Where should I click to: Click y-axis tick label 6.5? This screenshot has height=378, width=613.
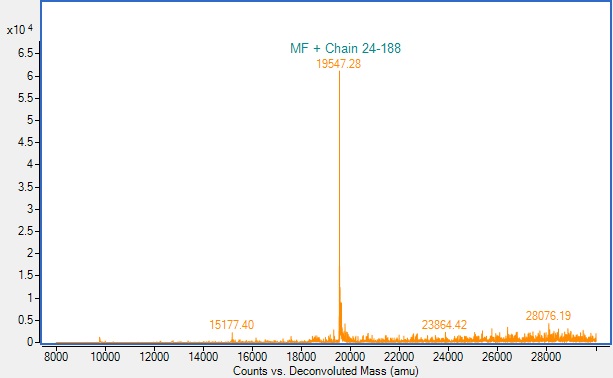point(26,53)
